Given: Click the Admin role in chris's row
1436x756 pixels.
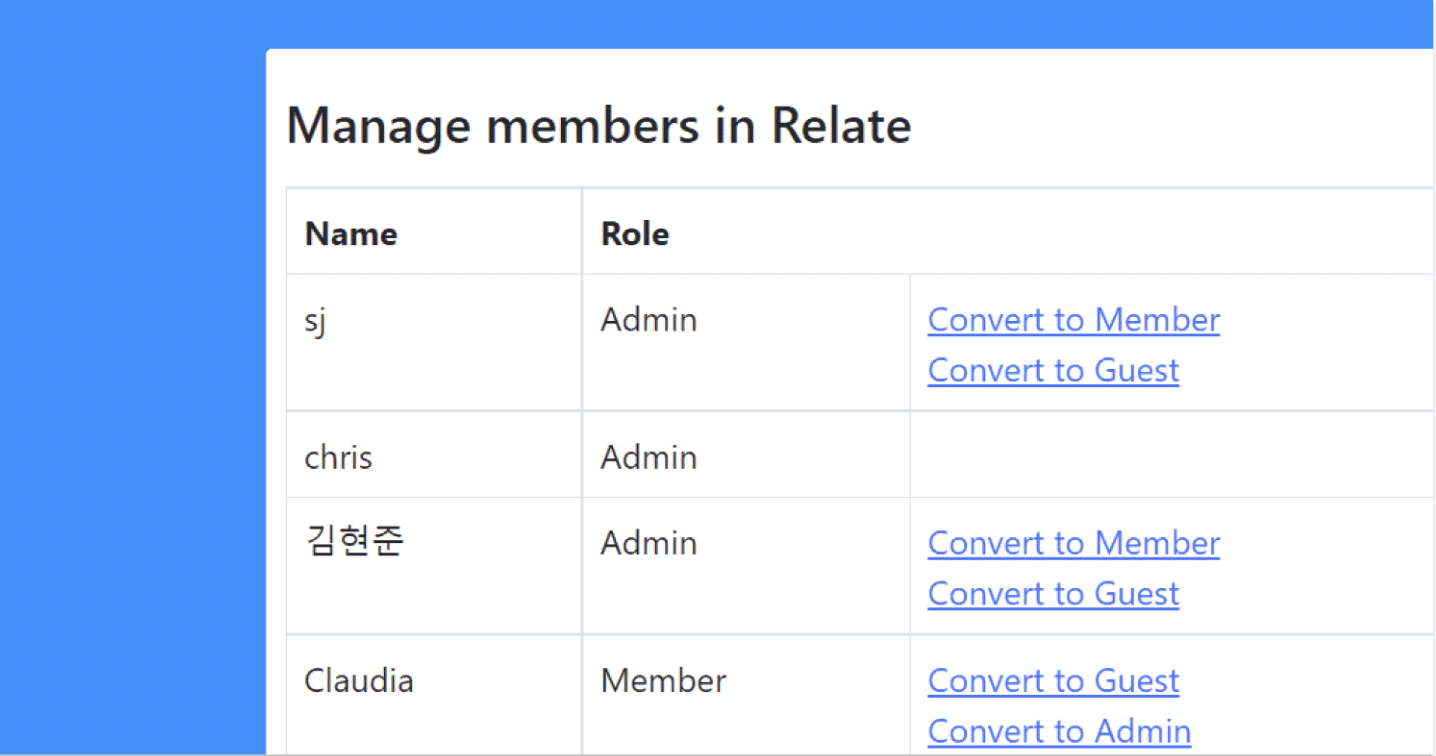Looking at the screenshot, I should coord(648,457).
